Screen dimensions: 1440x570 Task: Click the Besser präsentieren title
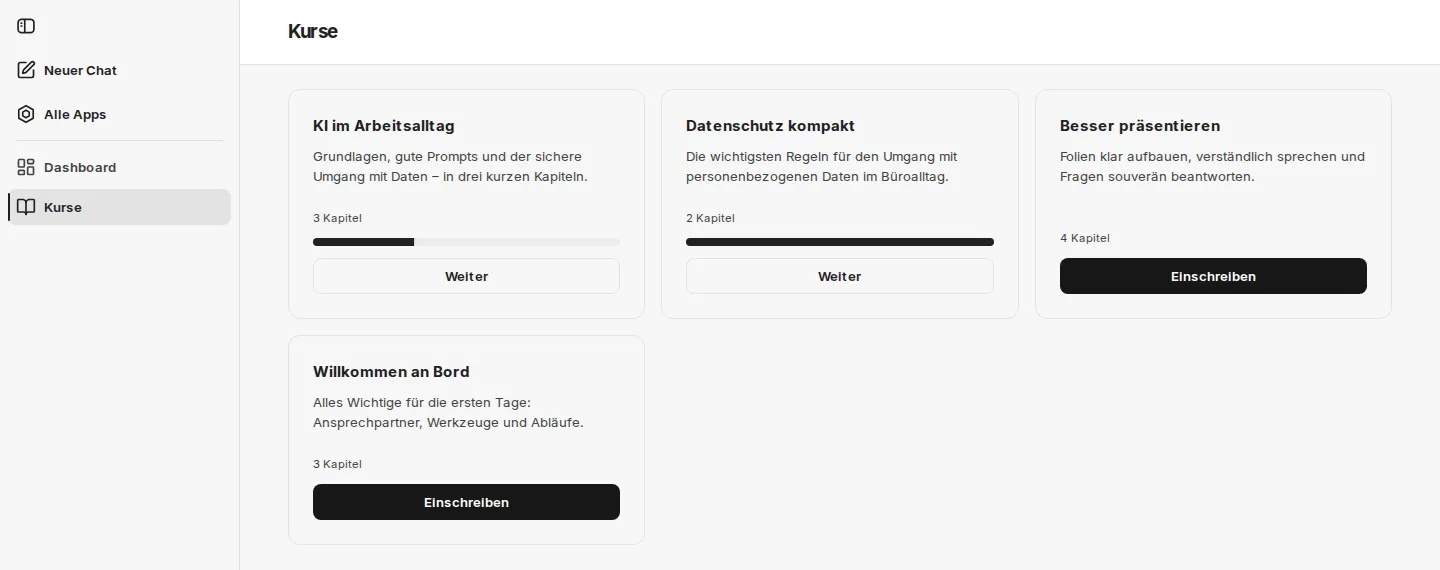point(1140,126)
